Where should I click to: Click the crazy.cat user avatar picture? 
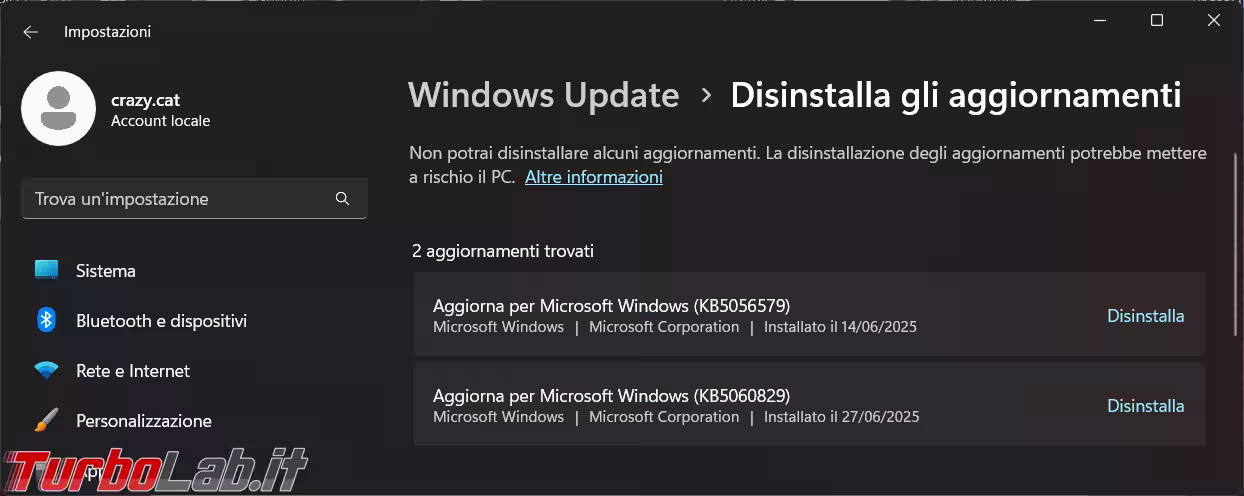point(58,108)
